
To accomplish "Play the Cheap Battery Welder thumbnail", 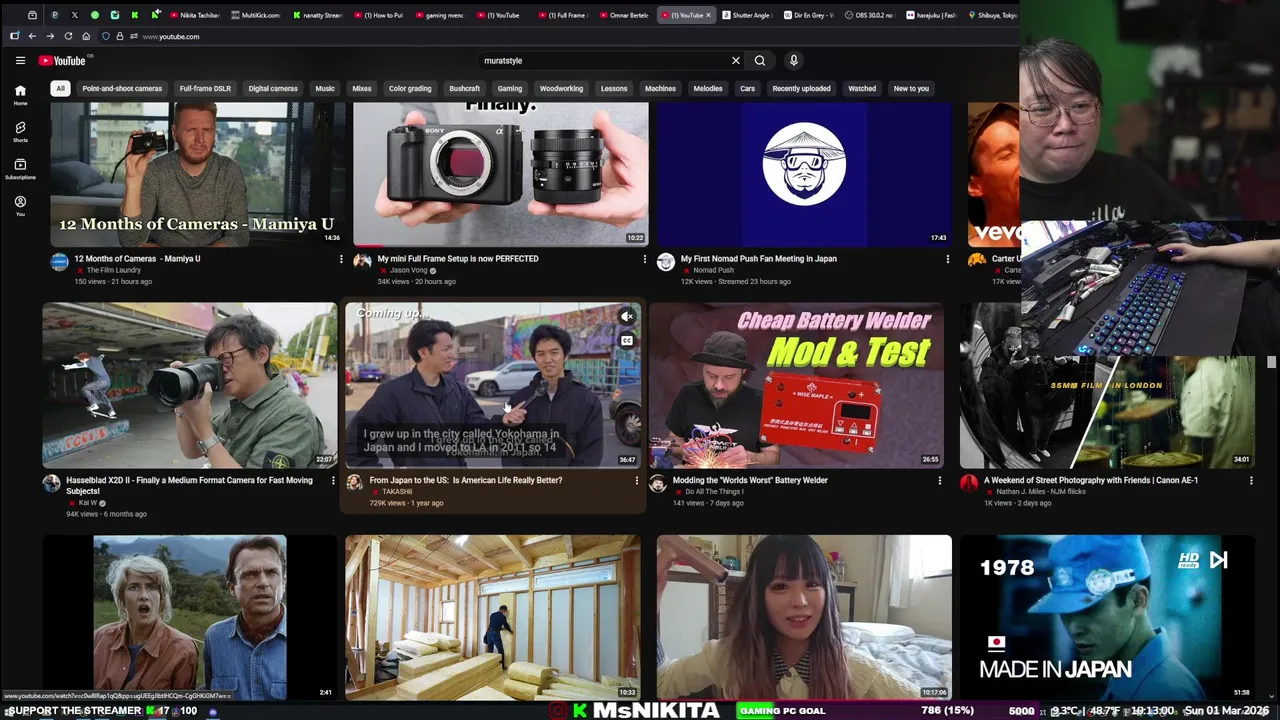I will [796, 385].
